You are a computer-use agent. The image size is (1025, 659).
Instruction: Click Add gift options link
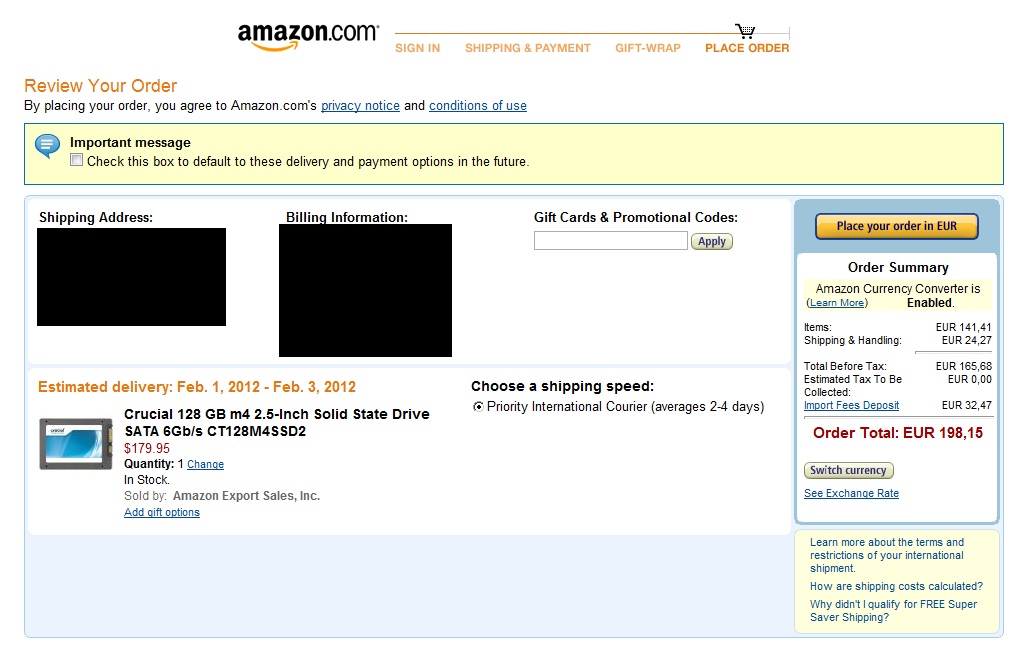click(162, 513)
